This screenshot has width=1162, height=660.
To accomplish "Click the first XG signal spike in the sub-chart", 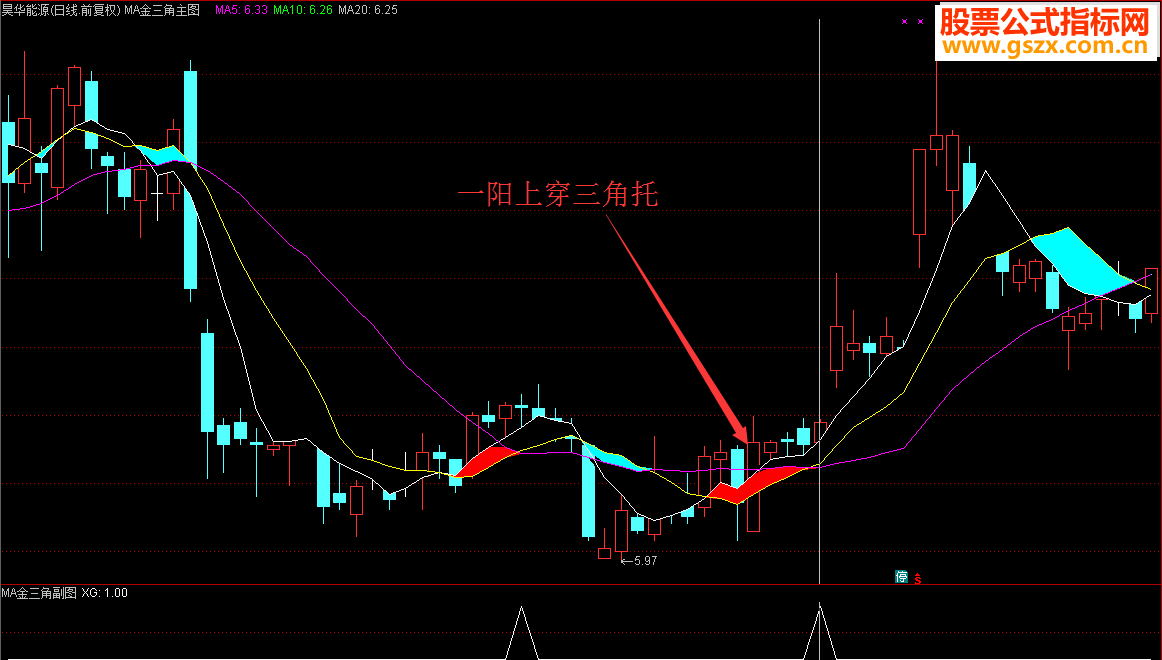I will [522, 632].
